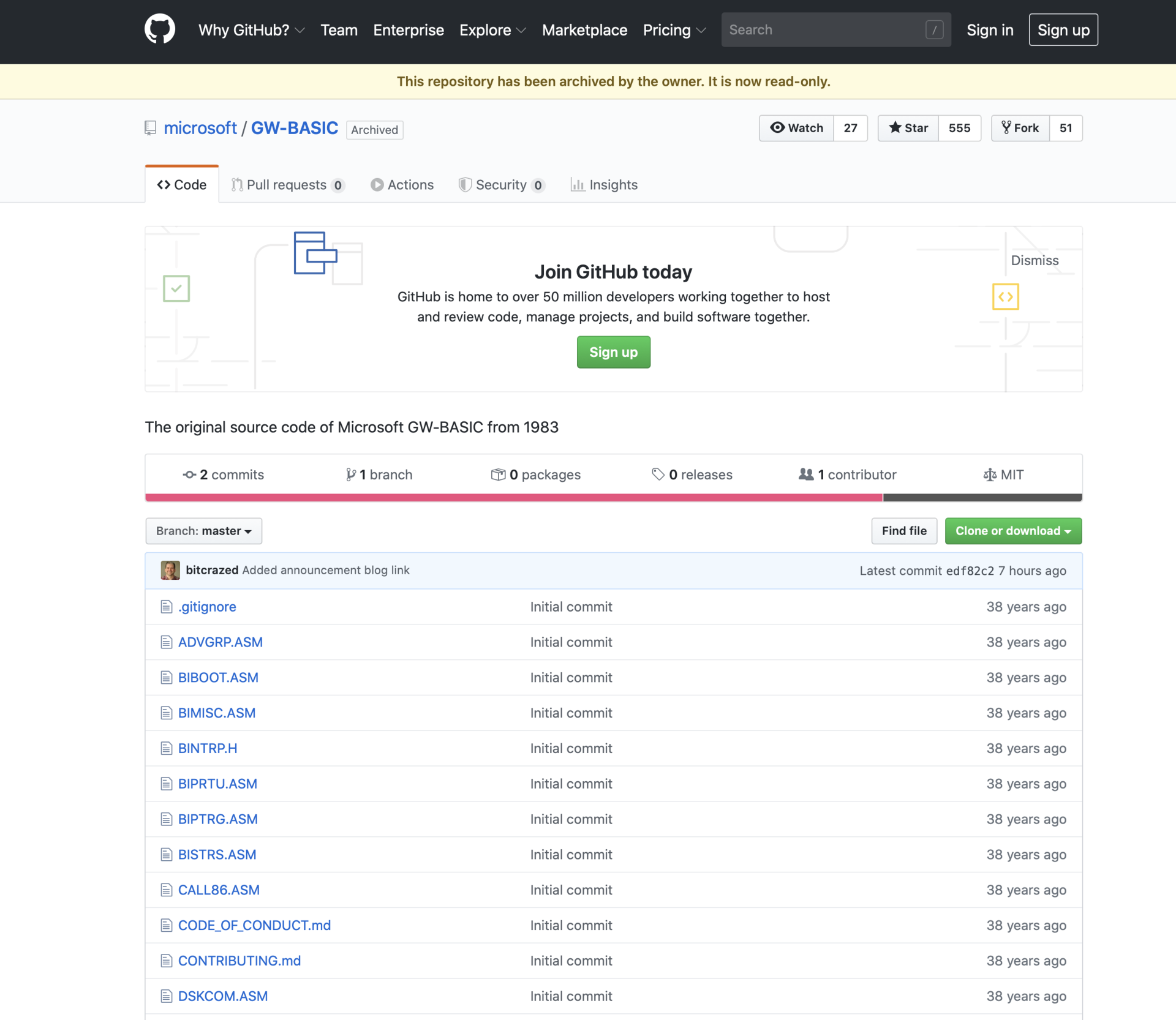
Task: Open the Insights tab
Action: pos(605,185)
